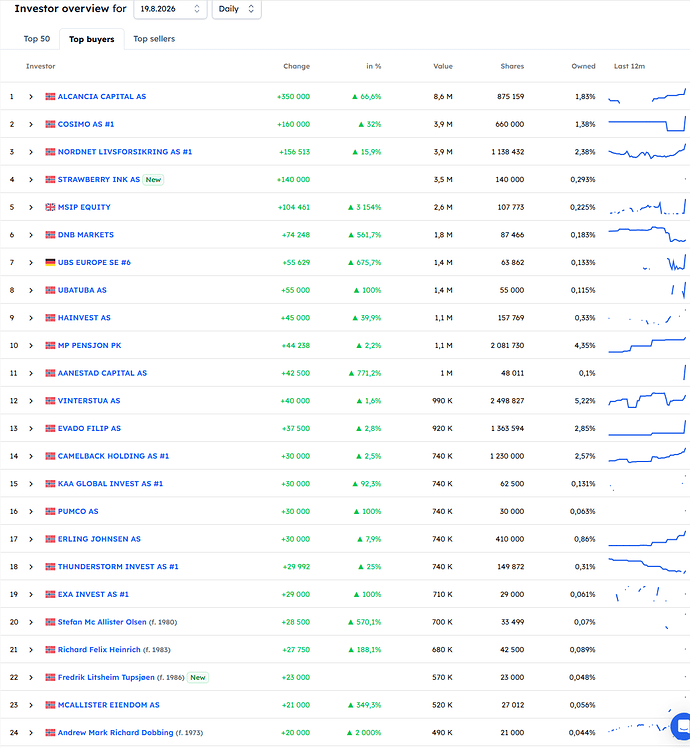
Task: Expand the Fredrik Litsheim Tupsjøen row
Action: [x=31, y=677]
